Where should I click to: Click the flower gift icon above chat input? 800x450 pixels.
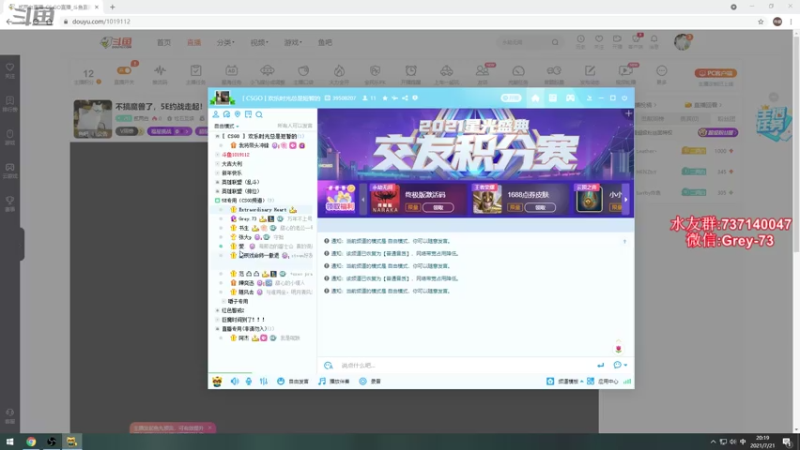[618, 348]
